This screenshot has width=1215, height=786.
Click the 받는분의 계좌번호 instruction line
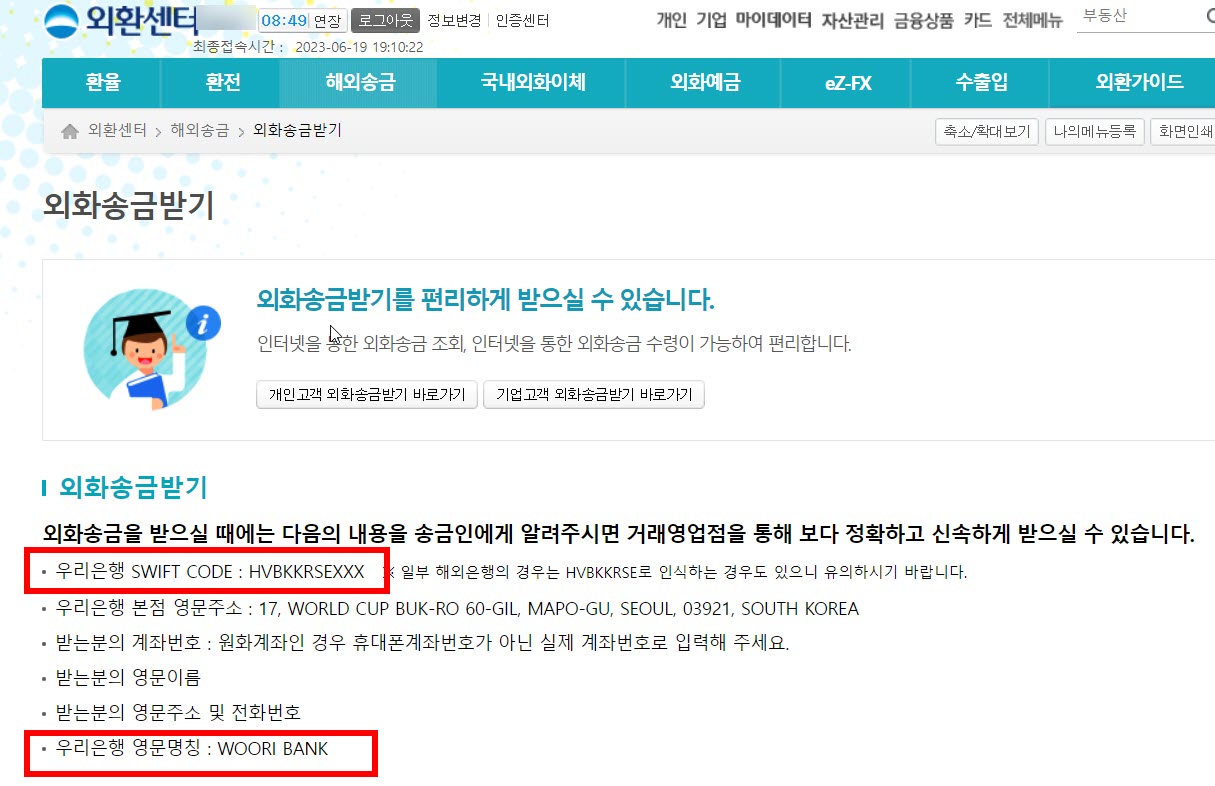pos(423,643)
